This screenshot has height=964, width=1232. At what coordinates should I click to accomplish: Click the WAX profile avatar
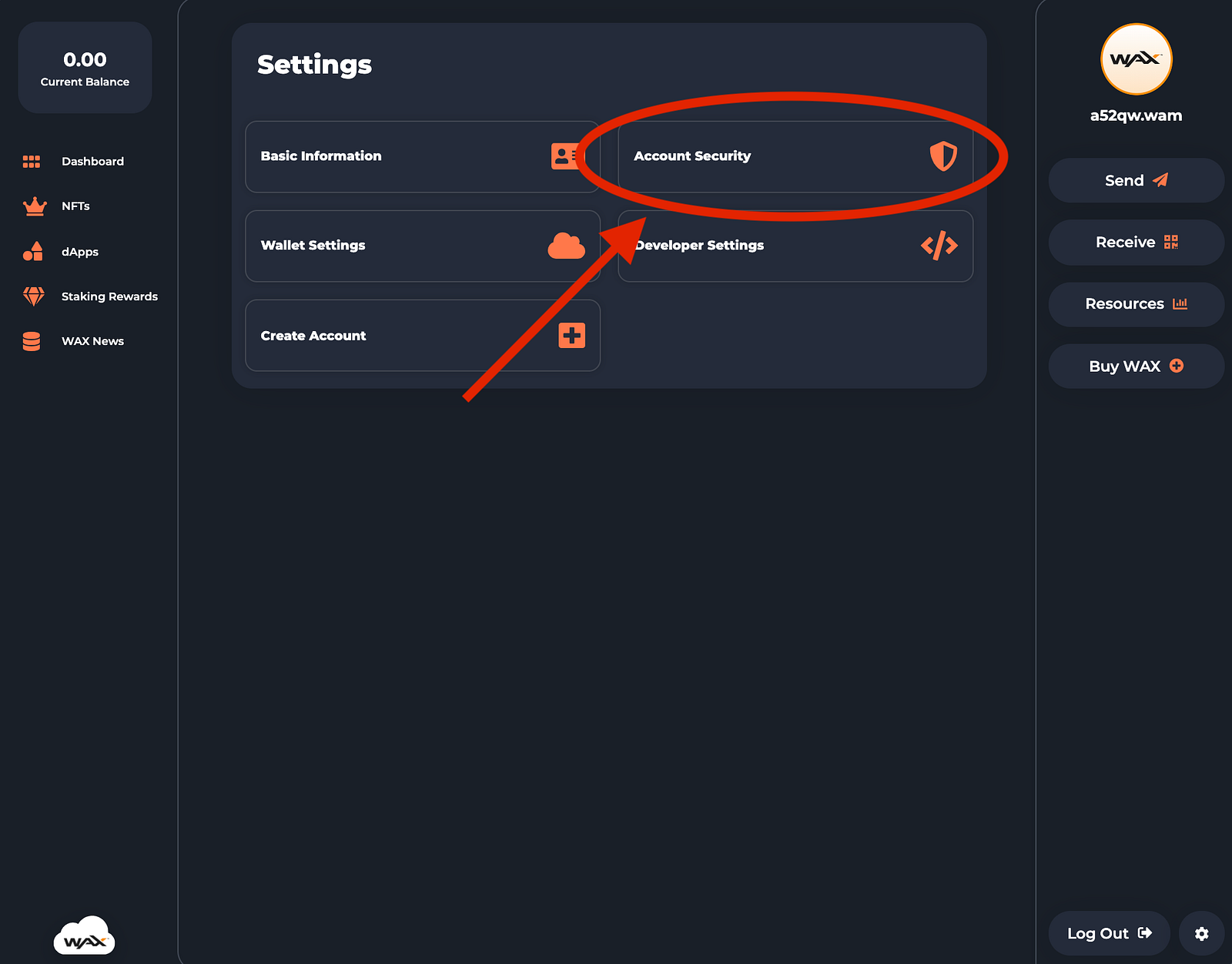coord(1136,59)
